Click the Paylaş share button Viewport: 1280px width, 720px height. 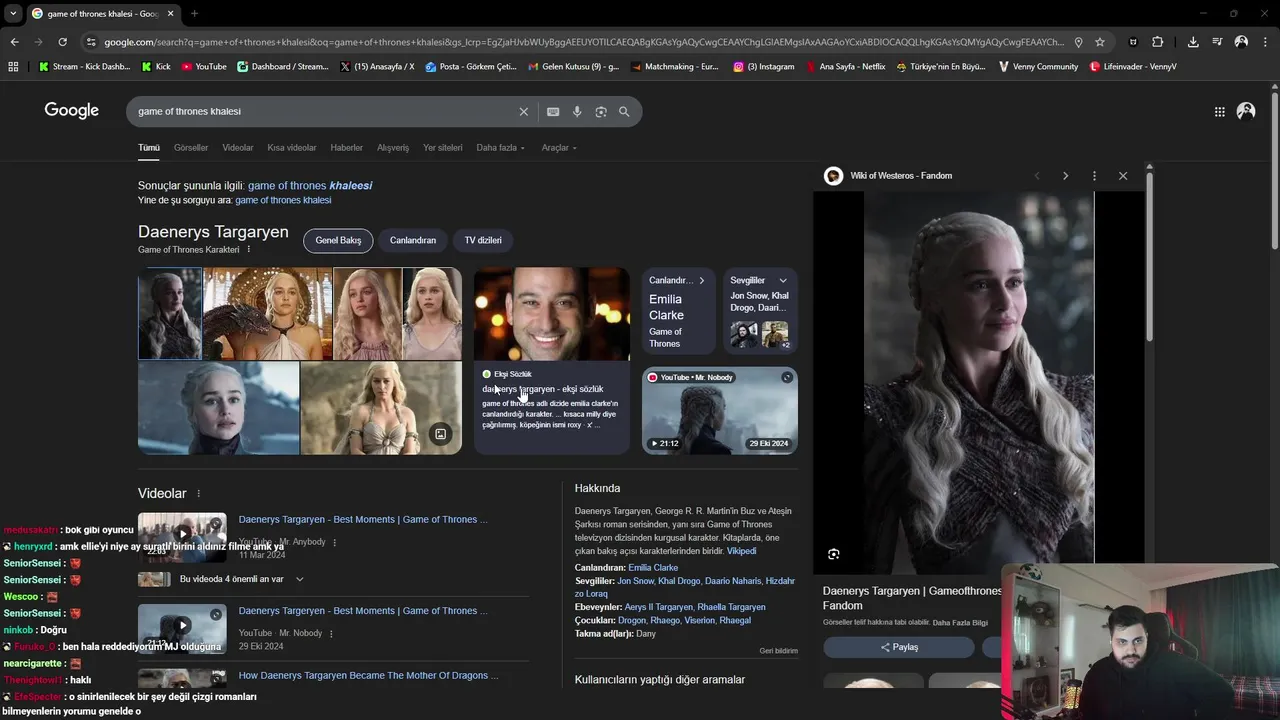point(899,647)
